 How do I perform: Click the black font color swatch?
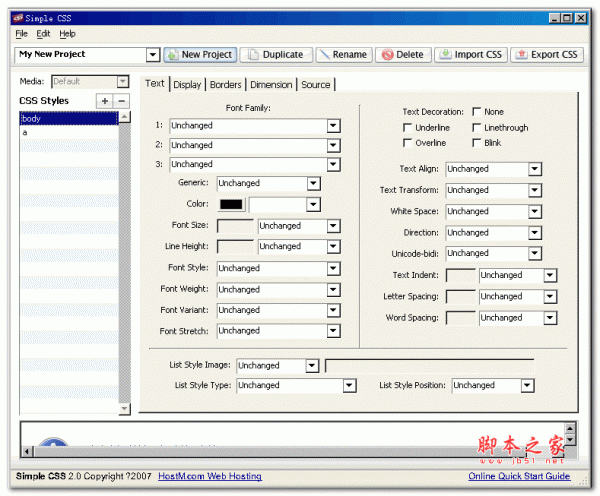[231, 205]
